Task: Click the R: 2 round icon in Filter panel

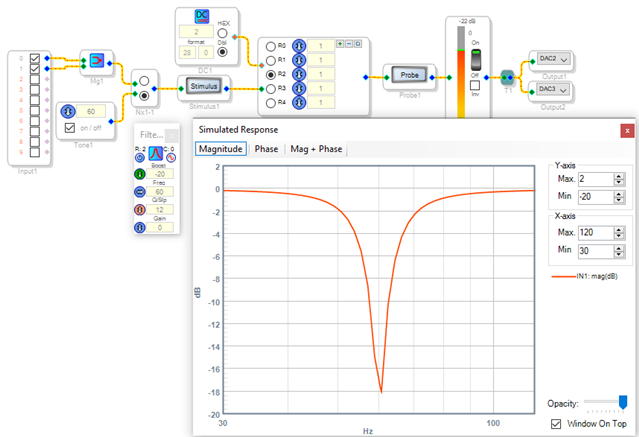Action: (140, 158)
